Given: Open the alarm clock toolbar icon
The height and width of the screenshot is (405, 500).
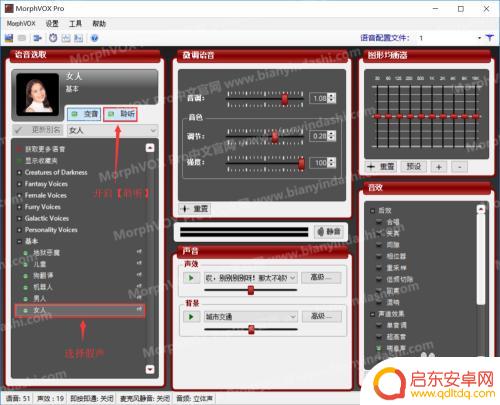Looking at the screenshot, I should click(x=53, y=38).
